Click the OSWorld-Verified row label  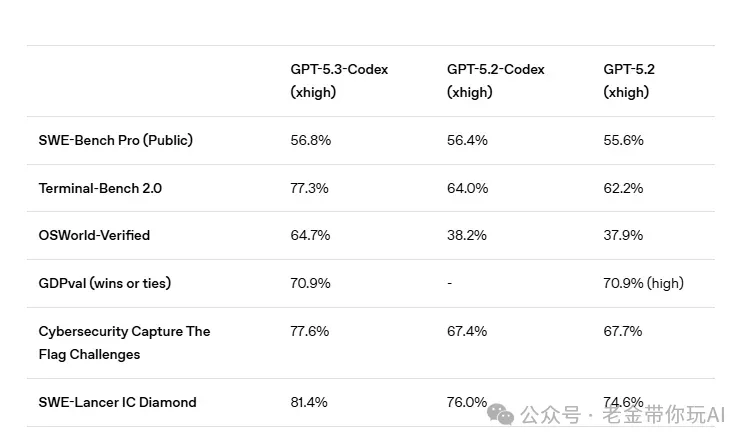94,235
